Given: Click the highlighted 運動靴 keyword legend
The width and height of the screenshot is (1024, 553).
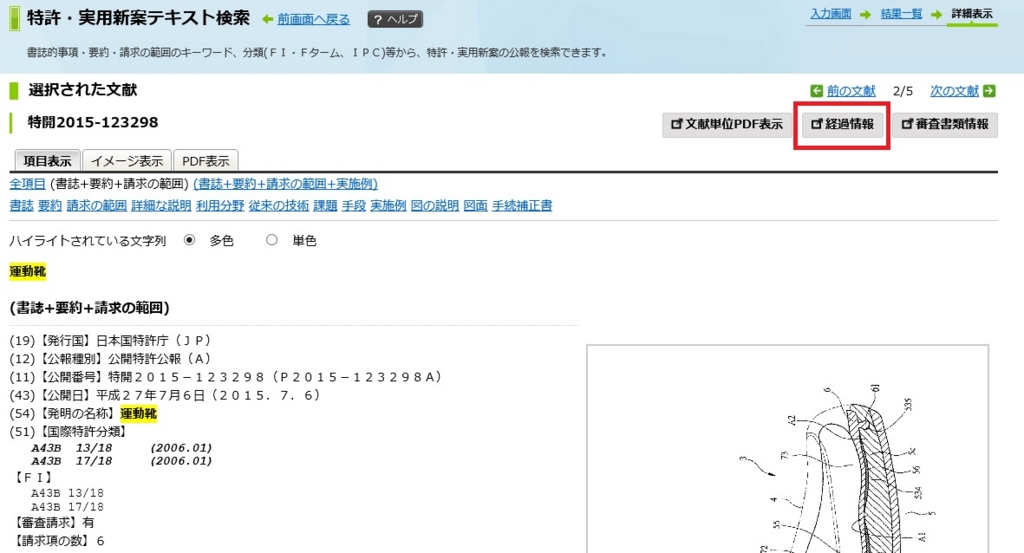Looking at the screenshot, I should click(x=27, y=272).
